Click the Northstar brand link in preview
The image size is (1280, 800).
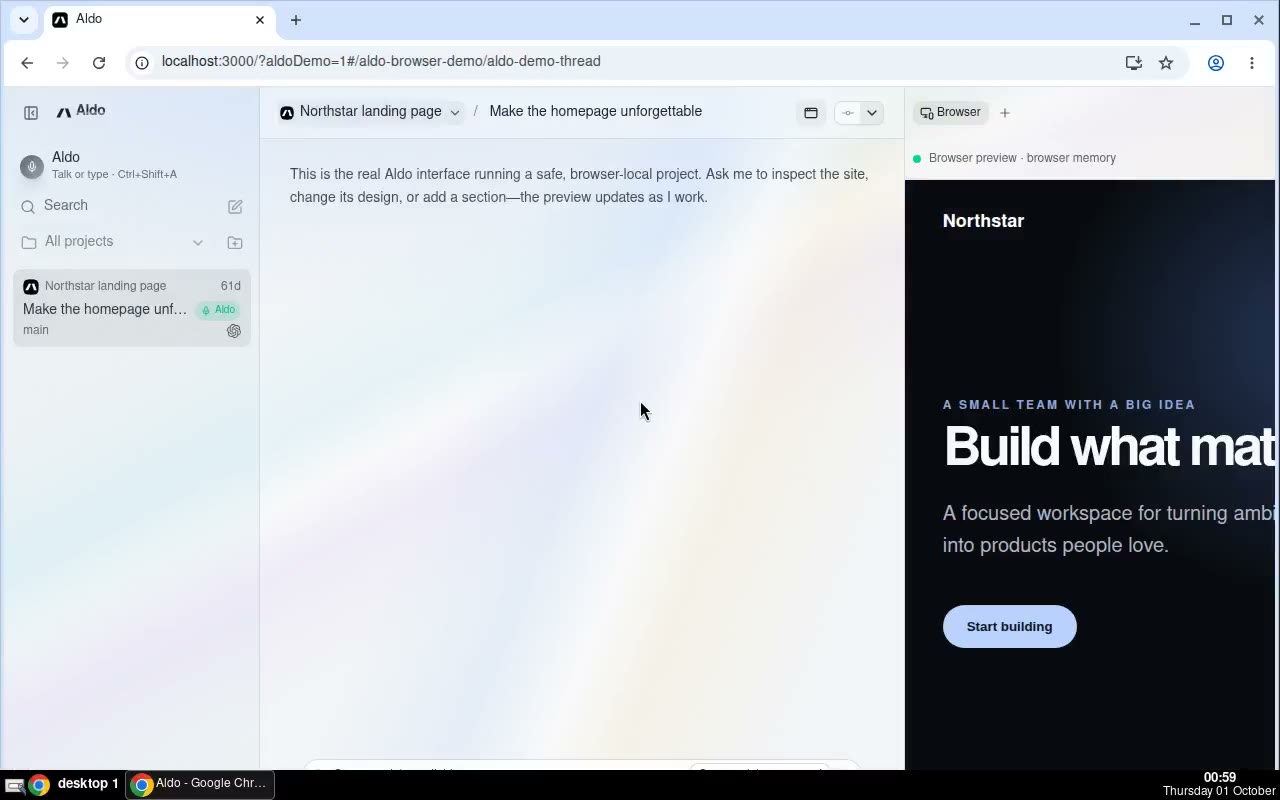[983, 221]
